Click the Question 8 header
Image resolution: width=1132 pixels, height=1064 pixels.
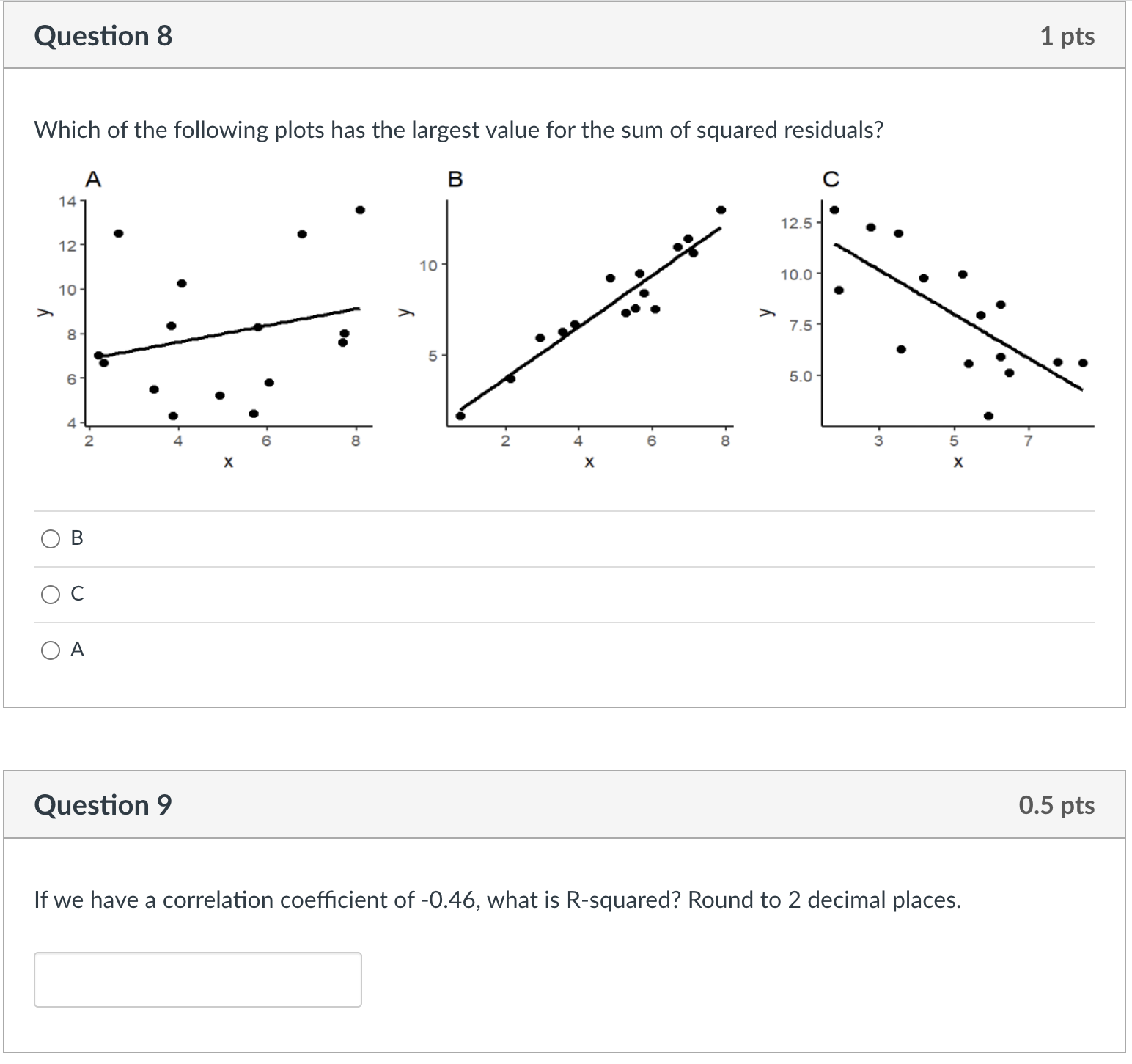click(102, 34)
